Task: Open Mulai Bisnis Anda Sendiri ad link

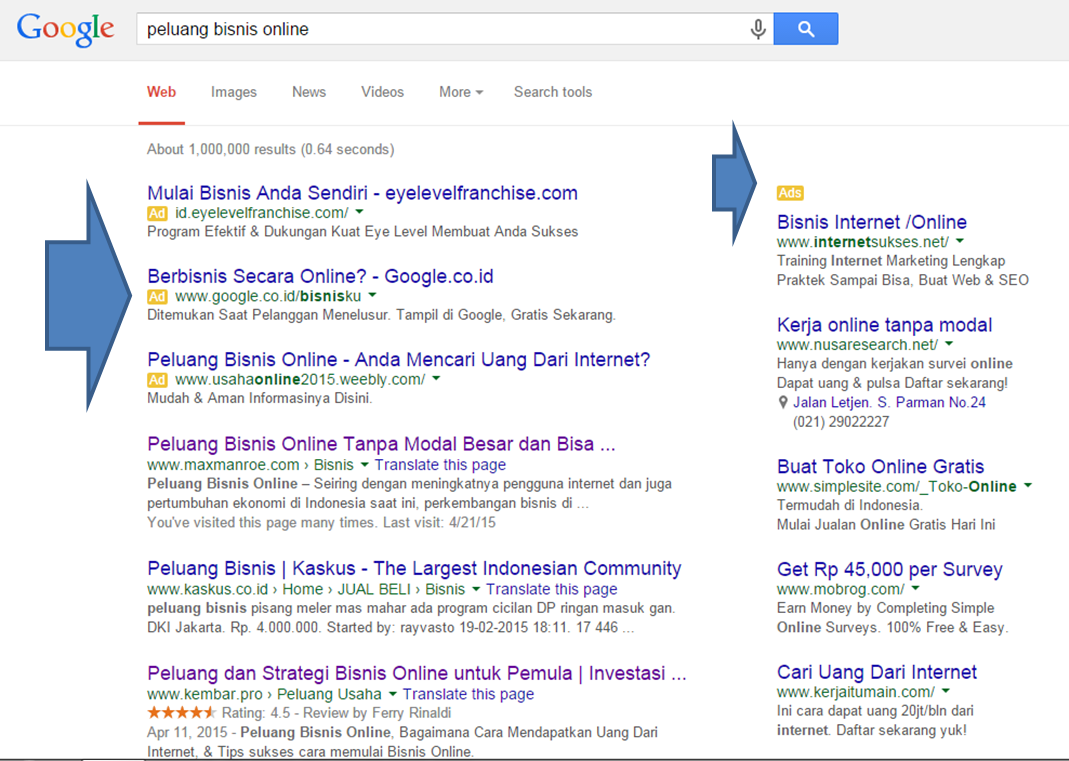Action: tap(363, 193)
